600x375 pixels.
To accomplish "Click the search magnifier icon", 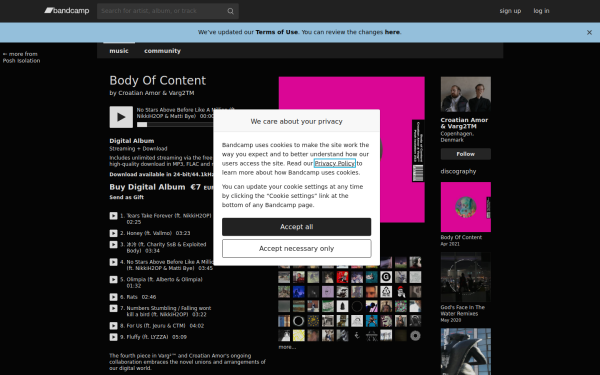I will pyautogui.click(x=230, y=11).
